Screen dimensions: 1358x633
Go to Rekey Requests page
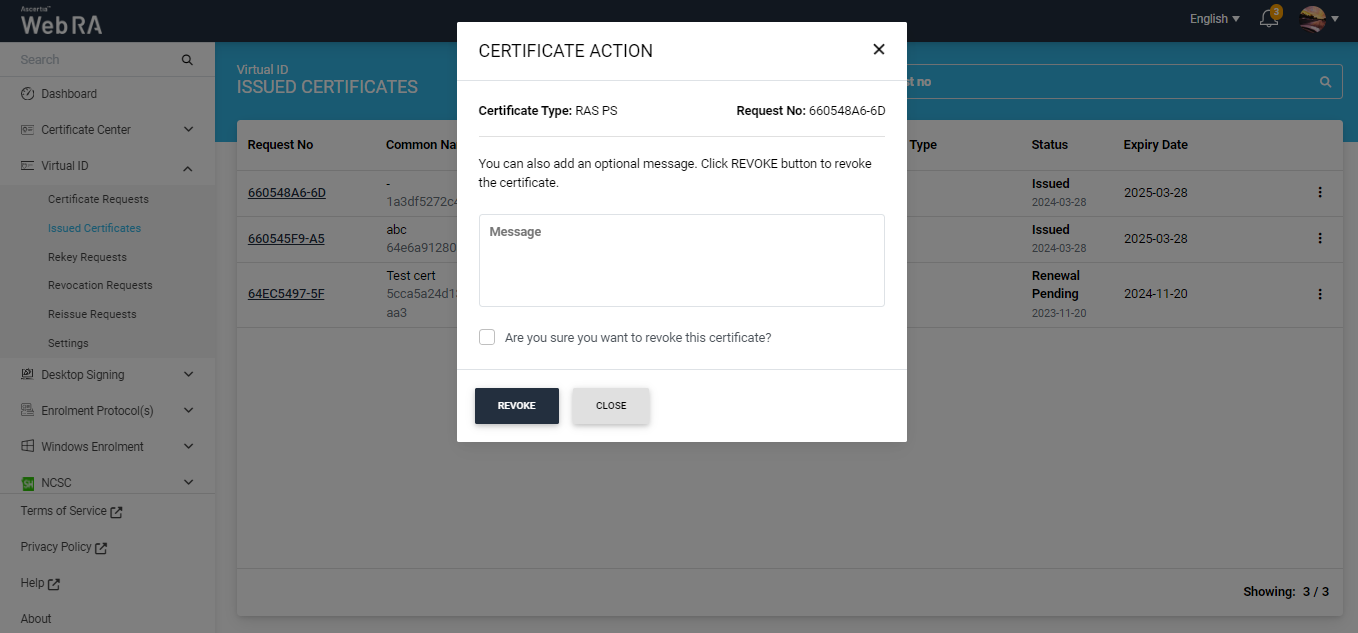87,257
